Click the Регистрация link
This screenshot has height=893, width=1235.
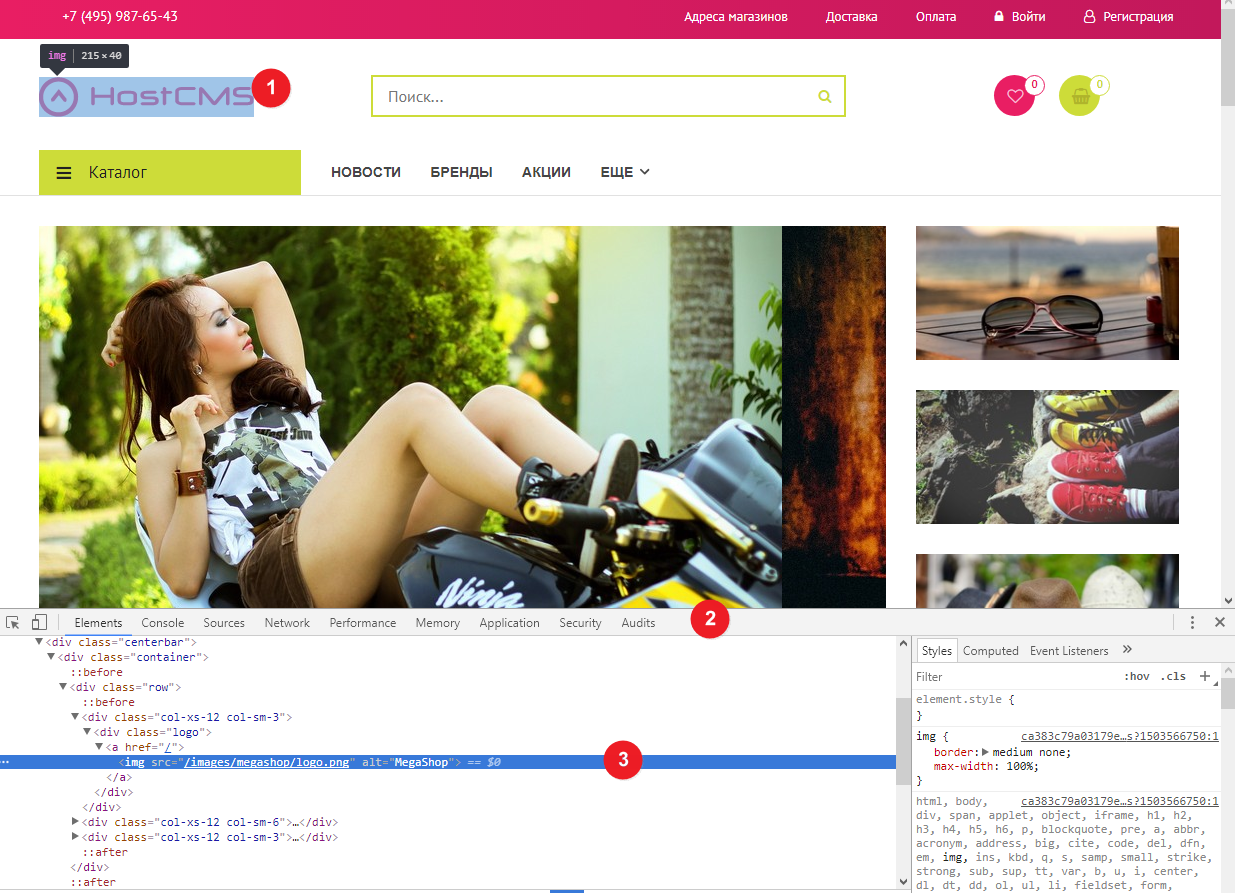[x=1137, y=17]
